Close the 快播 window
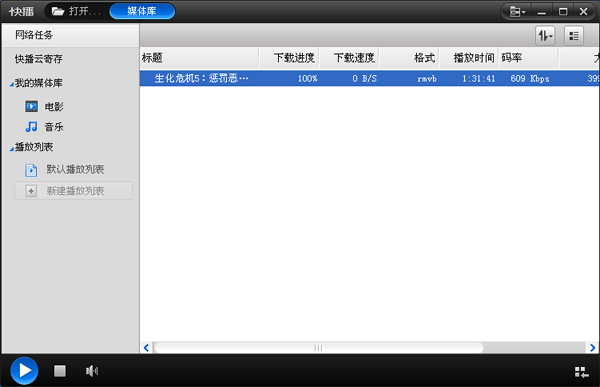The height and width of the screenshot is (387, 600). [584, 12]
